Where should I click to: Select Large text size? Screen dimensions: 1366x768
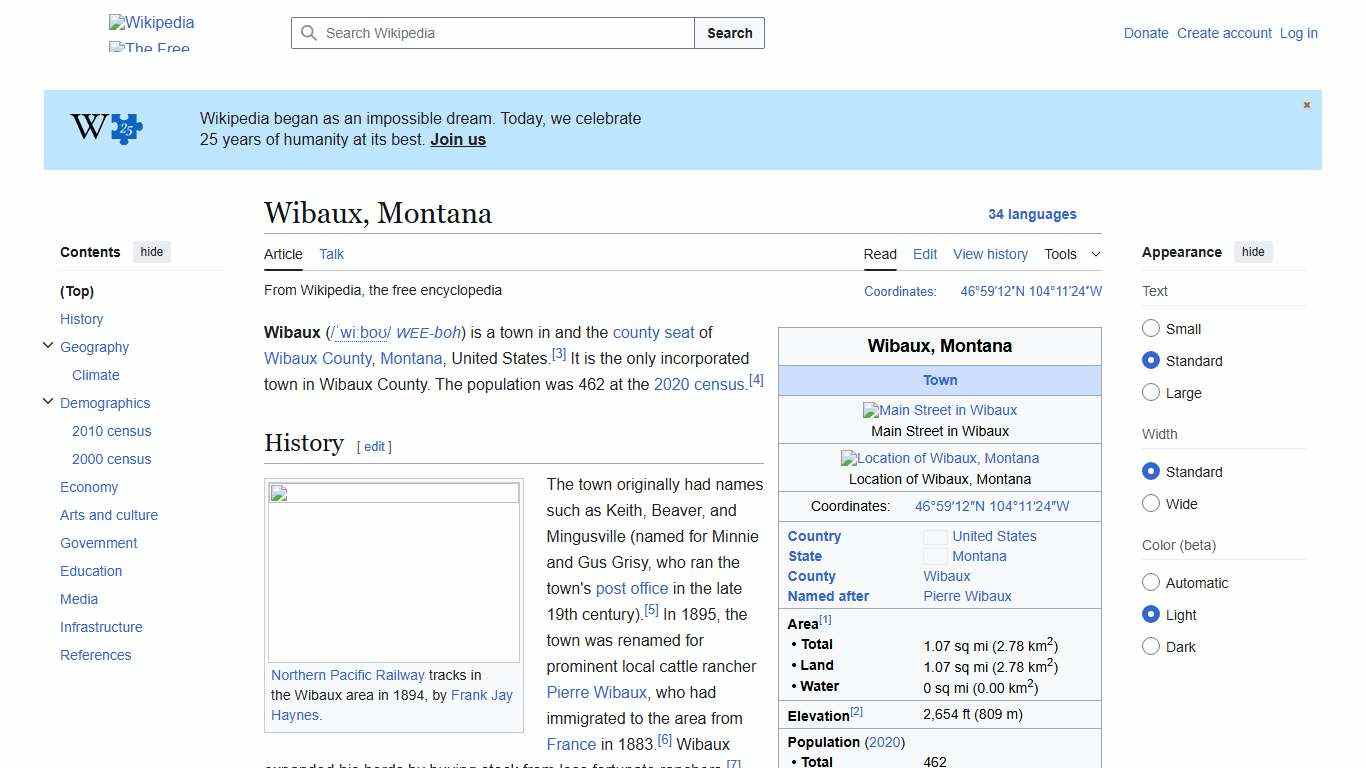tap(1151, 392)
